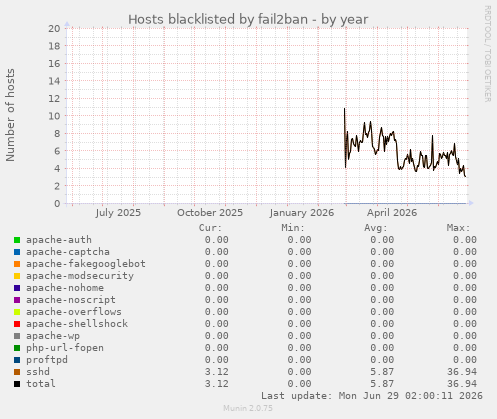Click the orange apache-fakegooglebot legend swatch
Image resolution: width=497 pixels, height=419 pixels.
[17, 264]
